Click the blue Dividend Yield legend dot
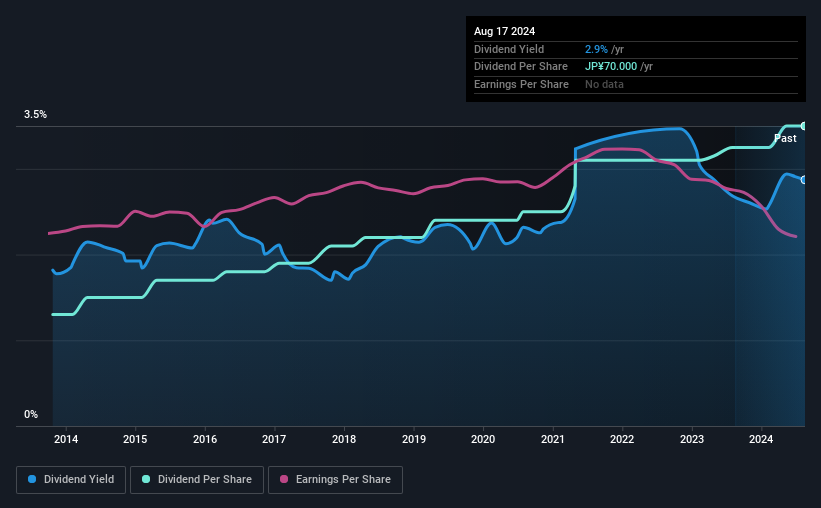821x508 pixels. [x=32, y=479]
